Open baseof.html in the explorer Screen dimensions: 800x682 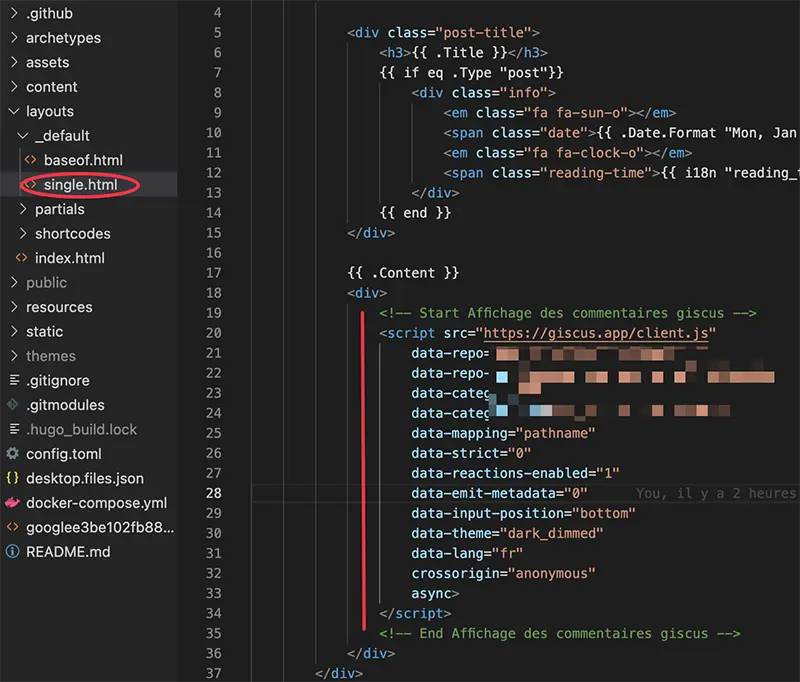(83, 160)
